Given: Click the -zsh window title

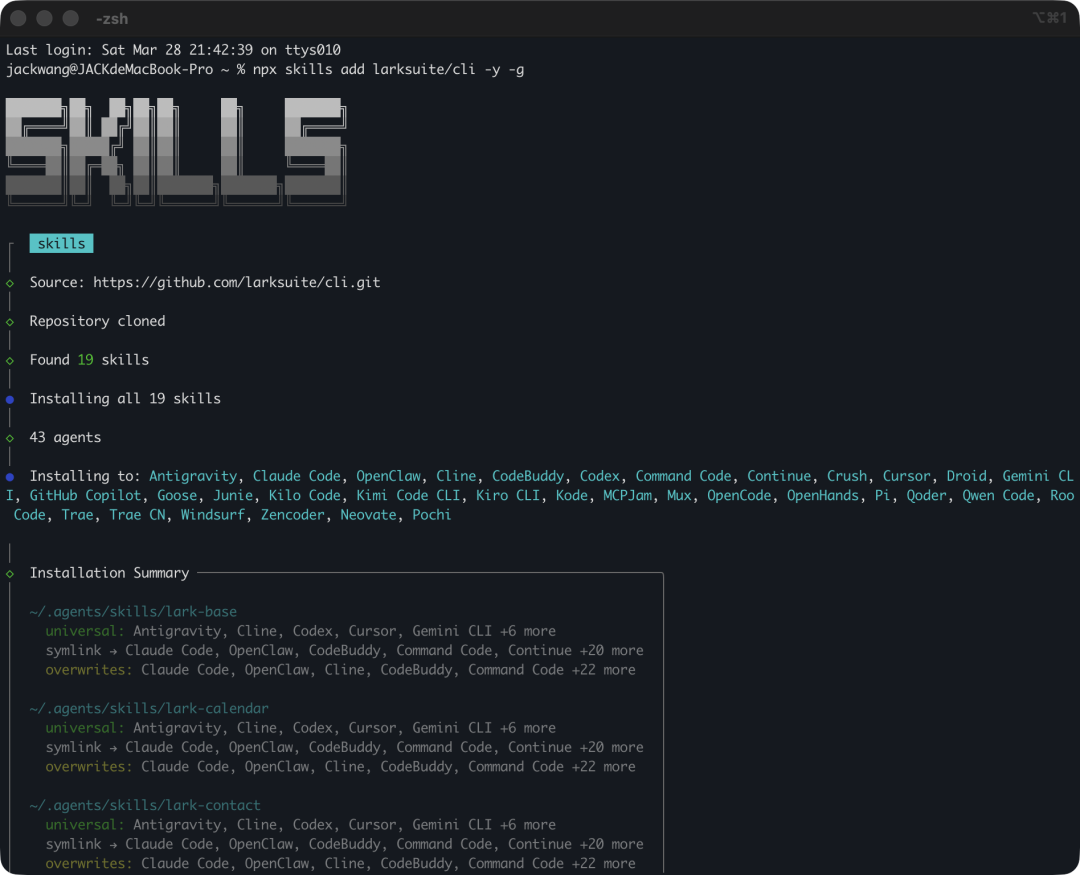Looking at the screenshot, I should pyautogui.click(x=111, y=19).
